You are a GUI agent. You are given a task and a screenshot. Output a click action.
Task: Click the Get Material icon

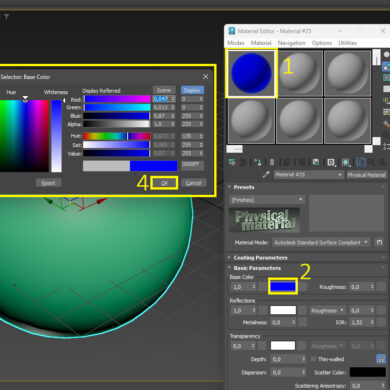232,162
